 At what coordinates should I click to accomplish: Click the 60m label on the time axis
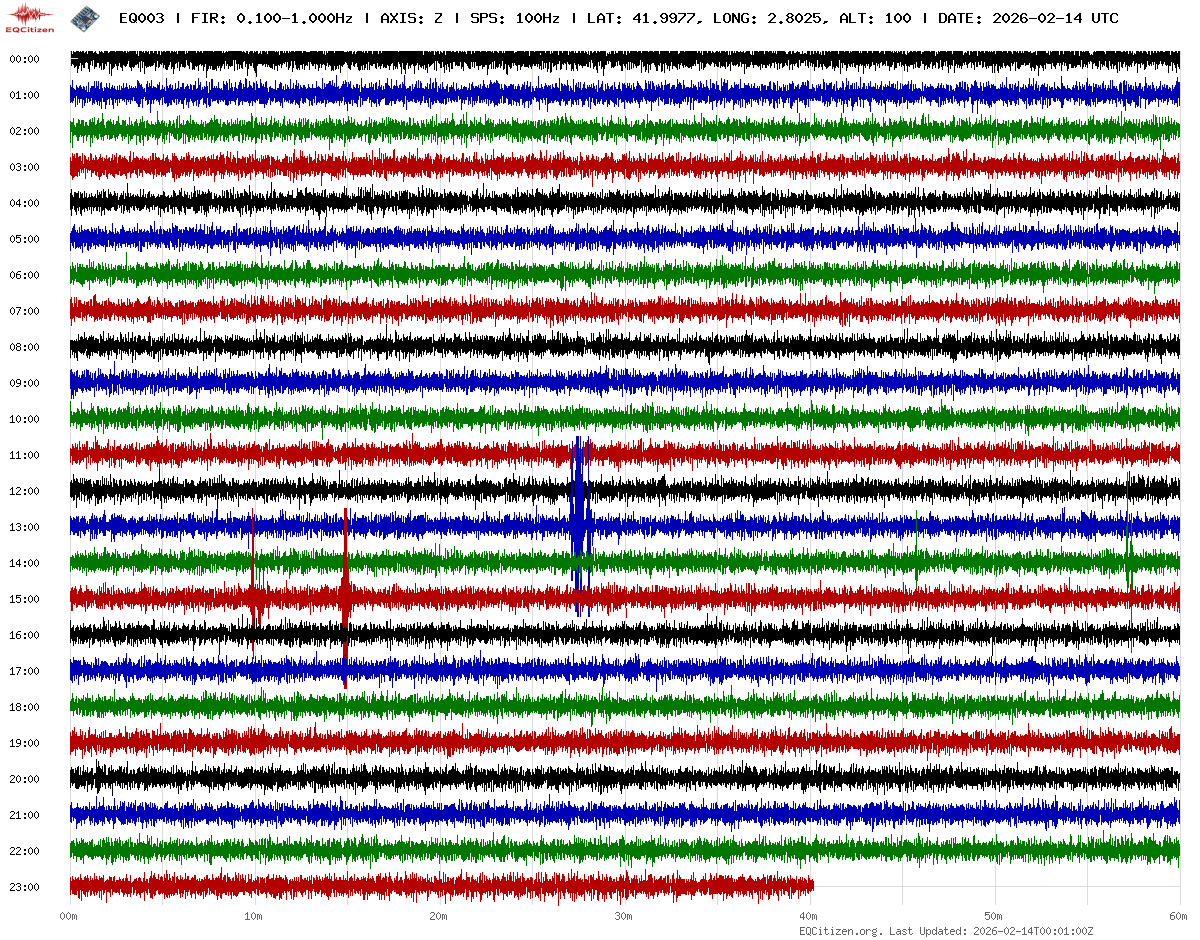1178,916
